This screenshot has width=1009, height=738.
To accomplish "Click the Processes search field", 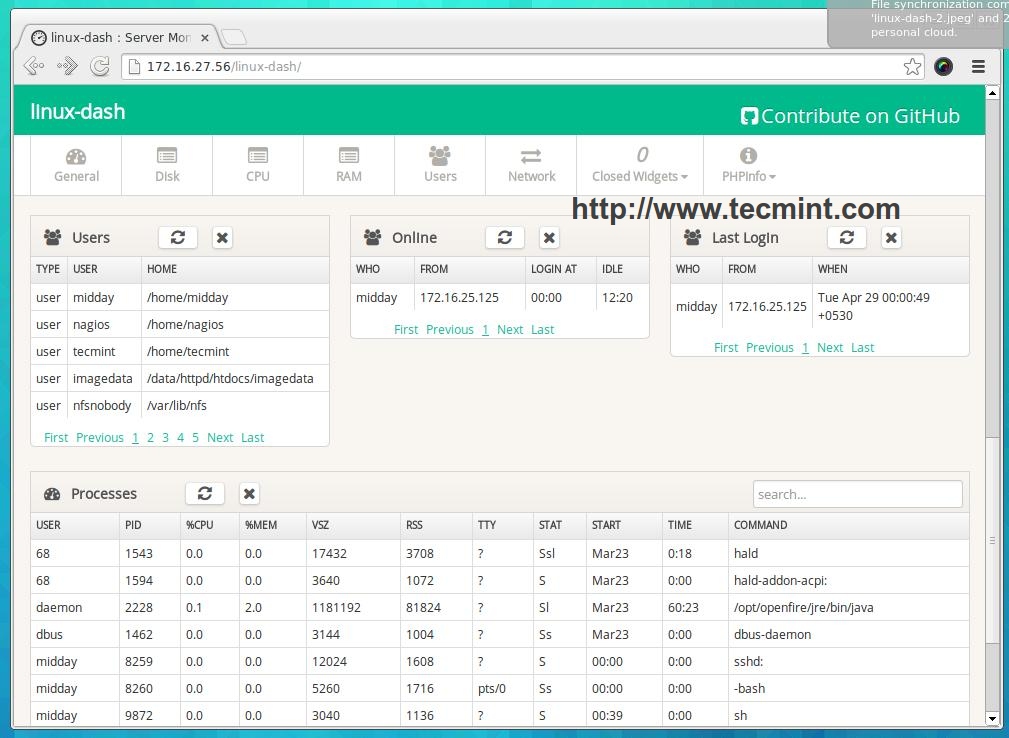I will pyautogui.click(x=857, y=494).
